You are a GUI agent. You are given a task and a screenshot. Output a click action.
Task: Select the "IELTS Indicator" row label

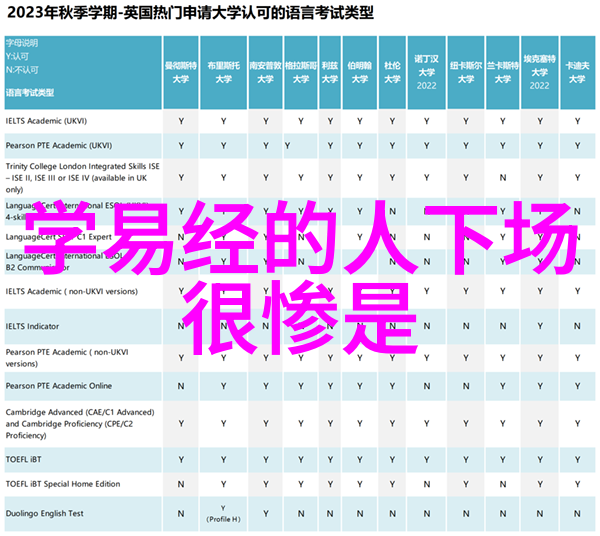[x=32, y=326]
